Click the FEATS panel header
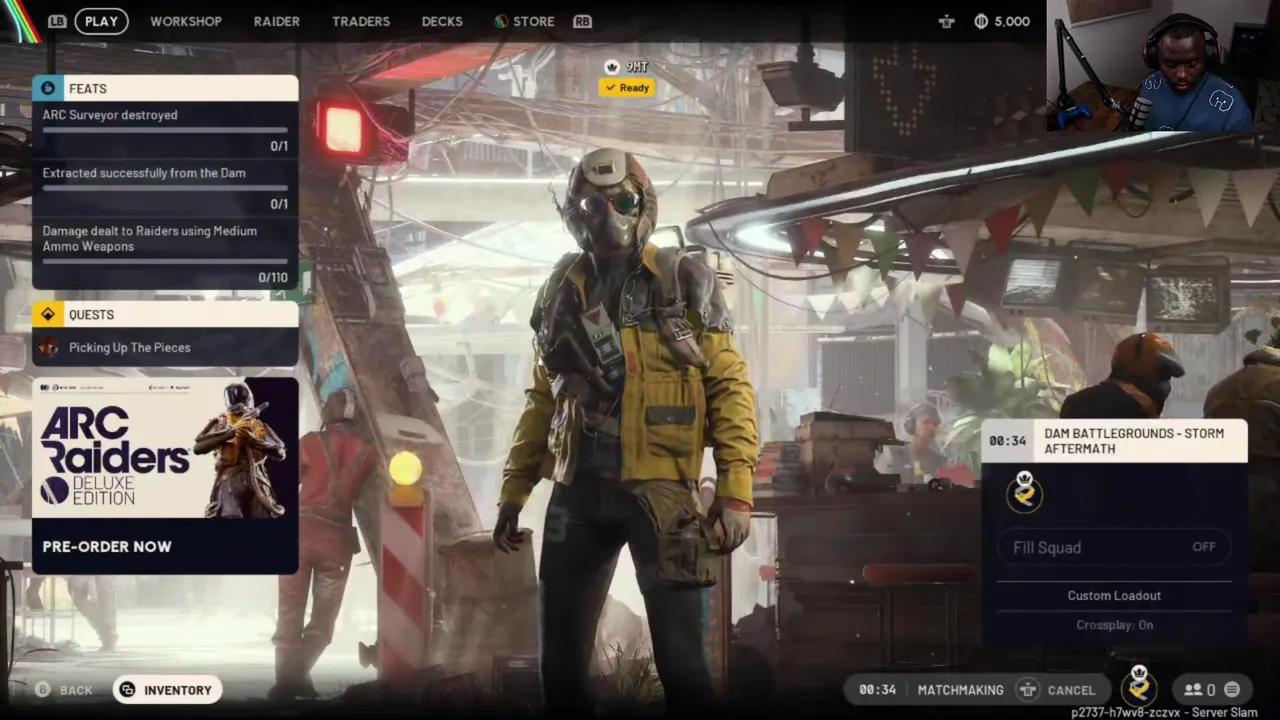Screen dimensions: 1280x720 click(165, 88)
